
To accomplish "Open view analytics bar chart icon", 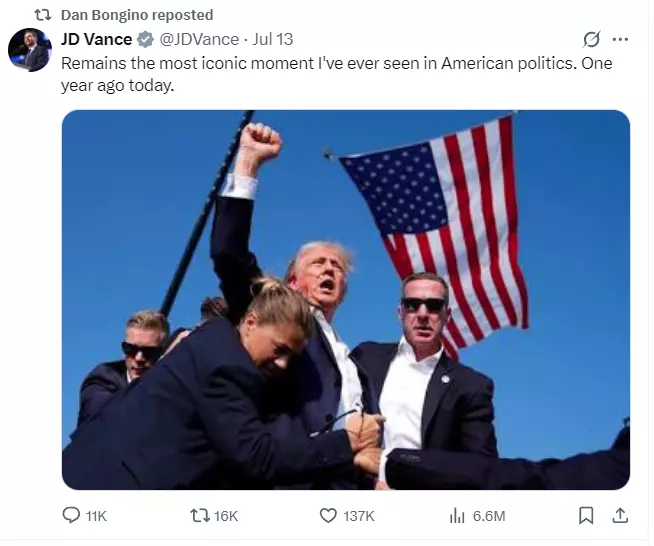I will point(457,516).
